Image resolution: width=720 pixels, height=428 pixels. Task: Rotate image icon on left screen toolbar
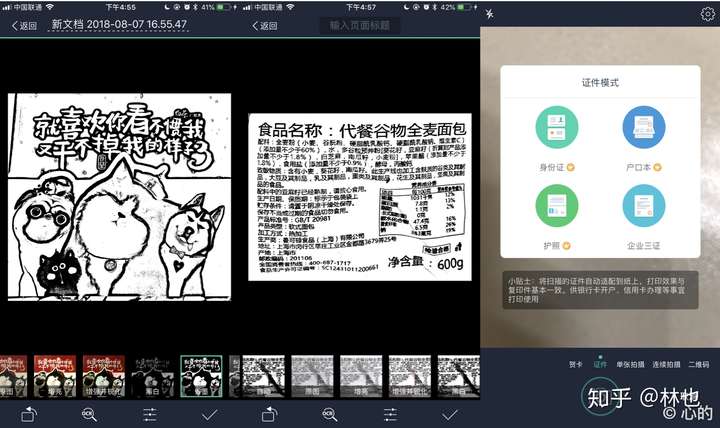pos(29,414)
